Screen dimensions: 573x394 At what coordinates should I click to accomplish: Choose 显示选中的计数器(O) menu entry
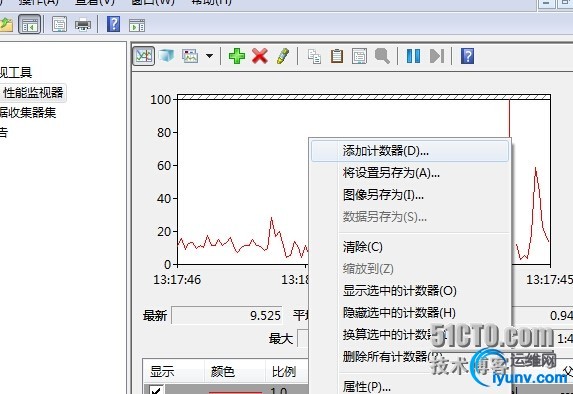(x=410, y=291)
